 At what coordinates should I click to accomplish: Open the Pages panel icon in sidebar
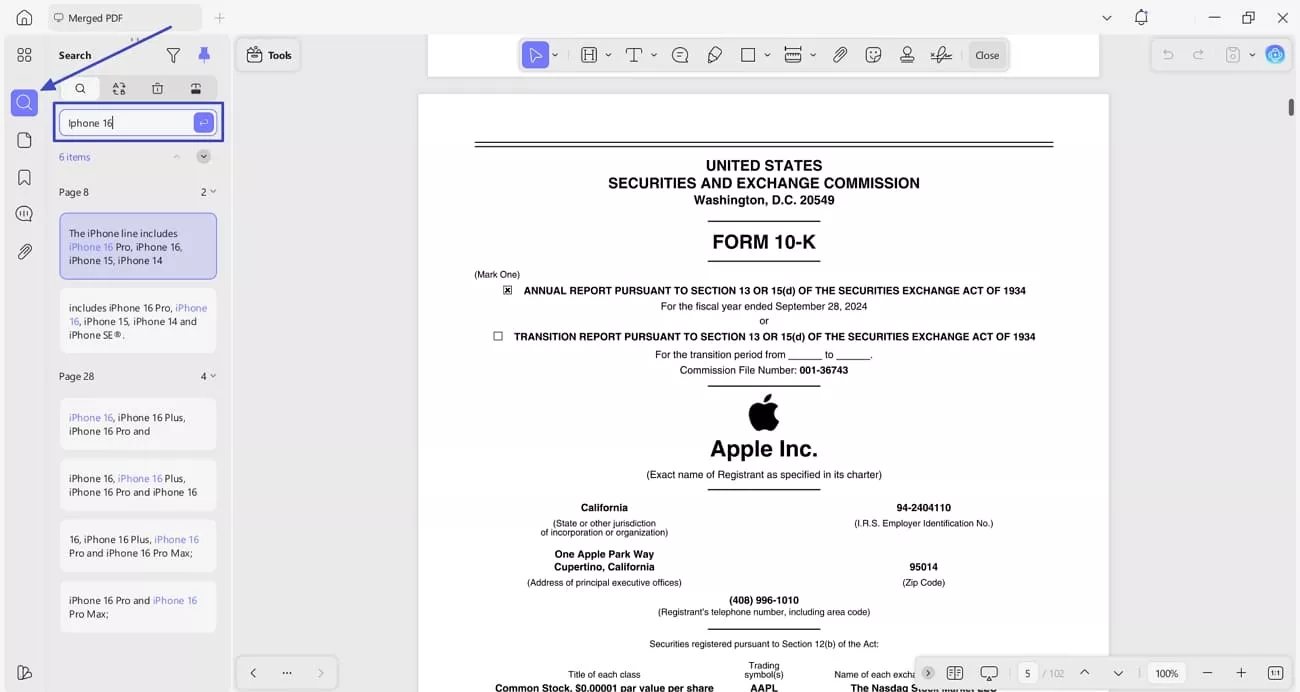click(24, 140)
